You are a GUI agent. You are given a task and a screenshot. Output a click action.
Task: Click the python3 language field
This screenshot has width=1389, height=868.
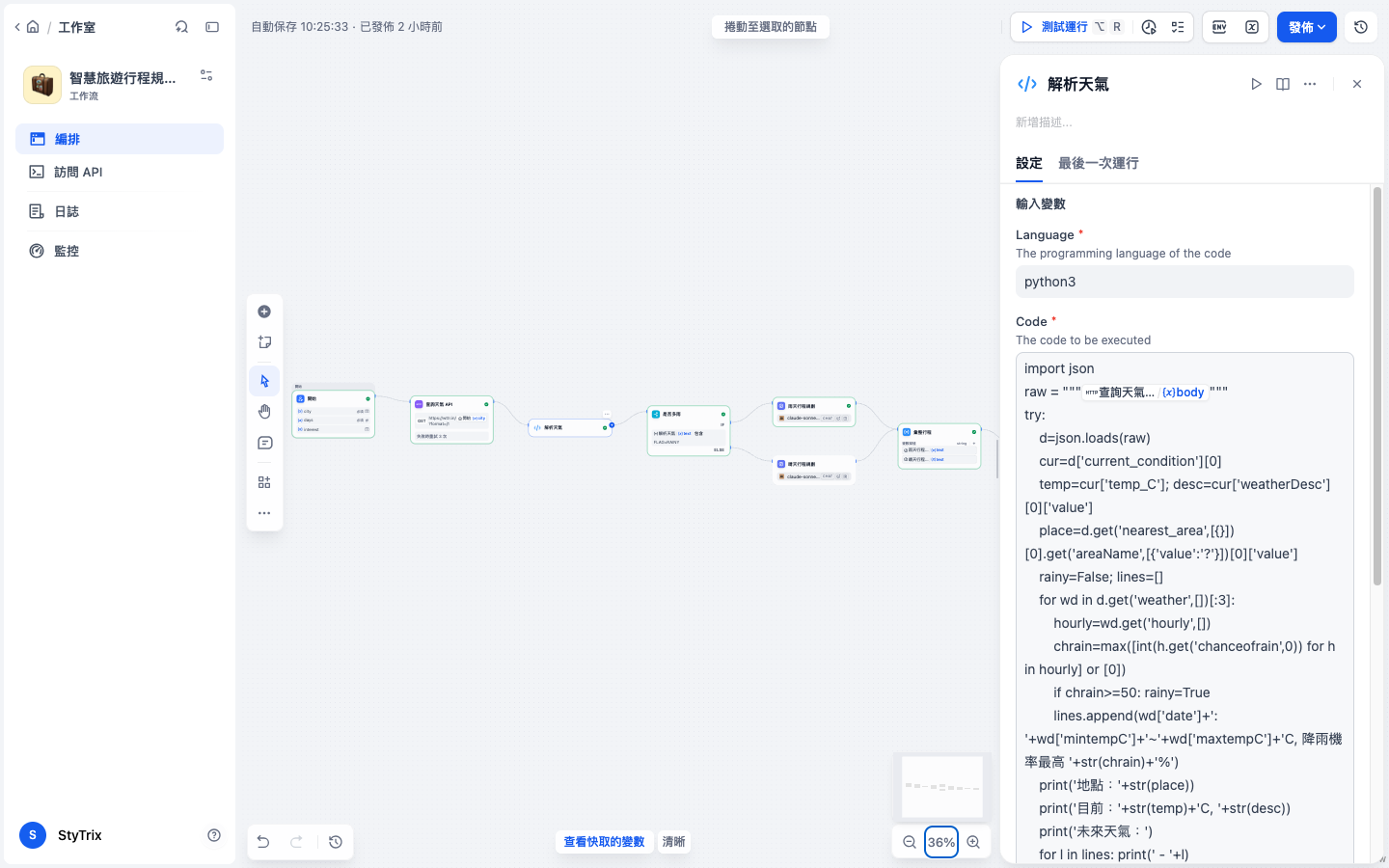point(1185,282)
